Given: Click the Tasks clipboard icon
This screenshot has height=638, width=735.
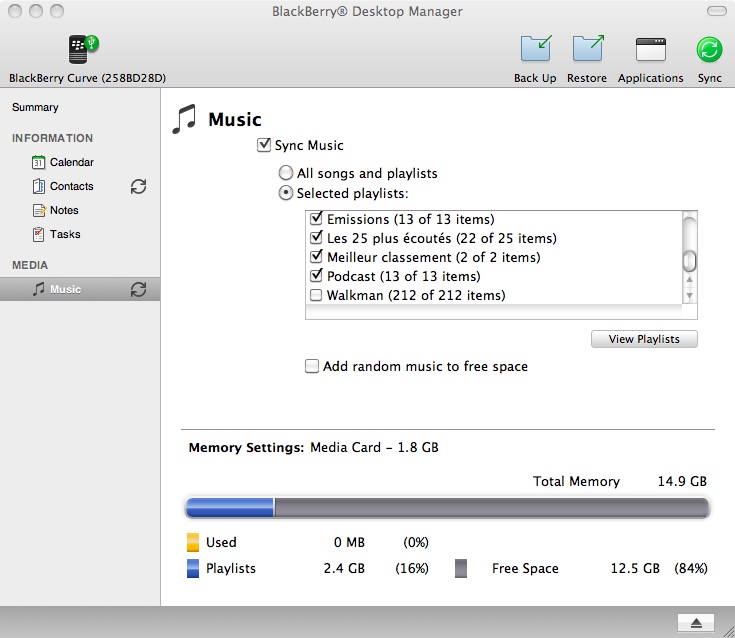Looking at the screenshot, I should (38, 234).
